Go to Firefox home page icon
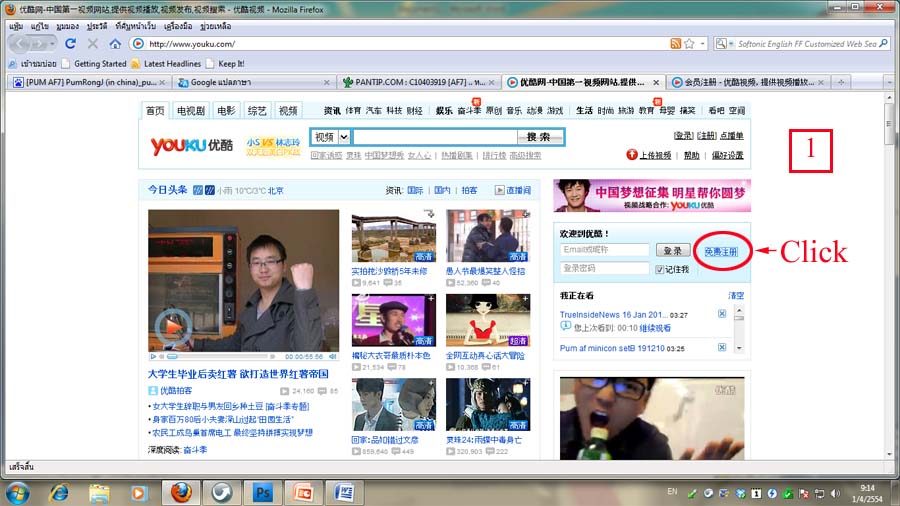 (x=115, y=44)
